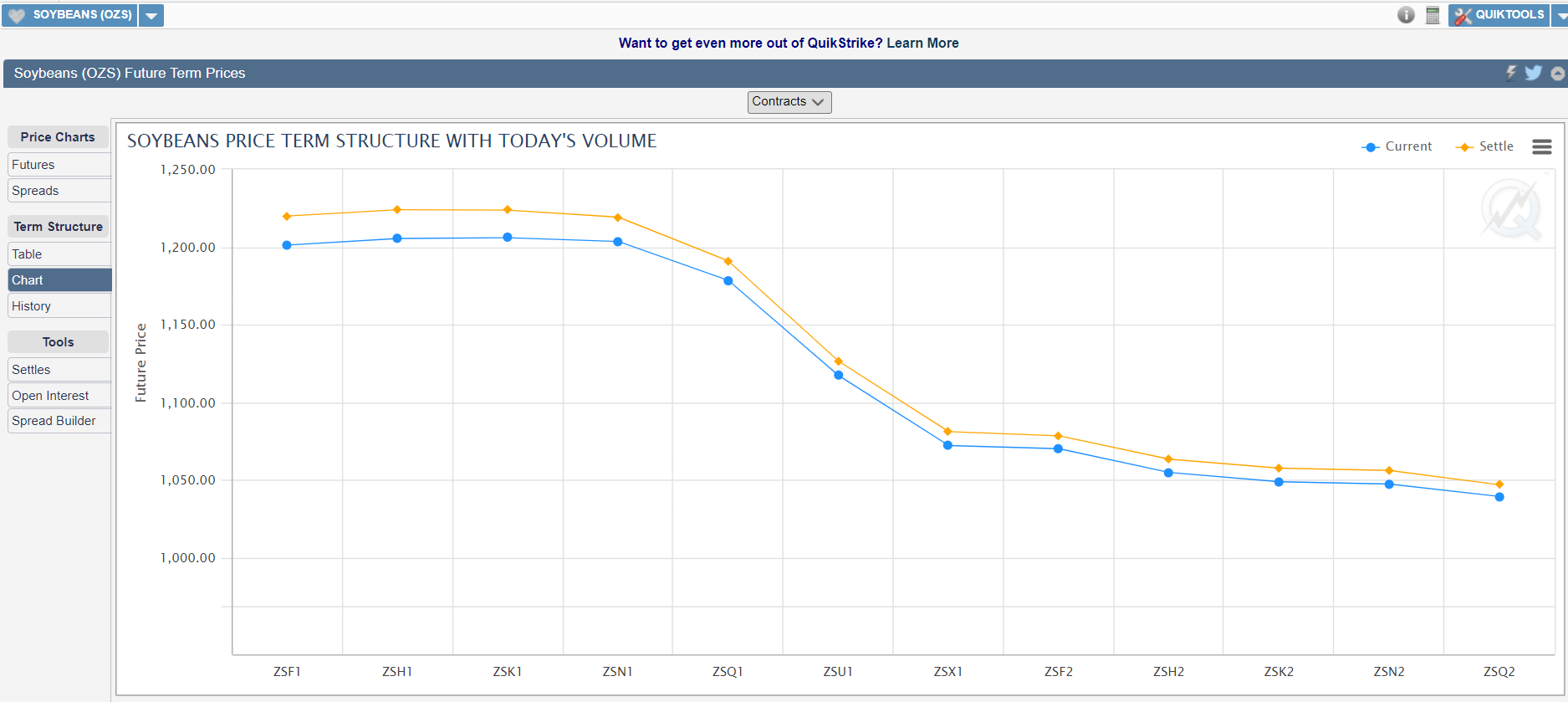Open the Contracts dropdown

click(x=789, y=102)
